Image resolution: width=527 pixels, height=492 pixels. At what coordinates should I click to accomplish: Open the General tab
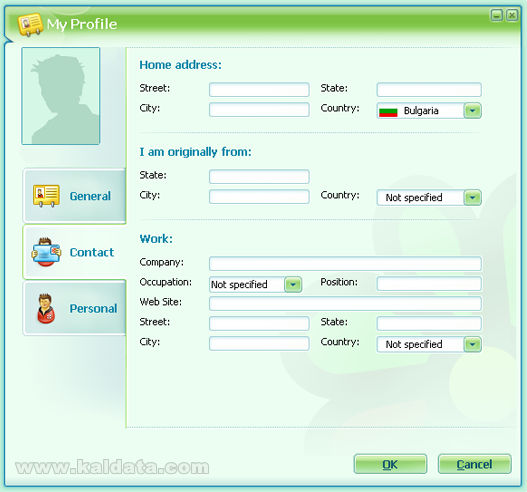pos(74,196)
